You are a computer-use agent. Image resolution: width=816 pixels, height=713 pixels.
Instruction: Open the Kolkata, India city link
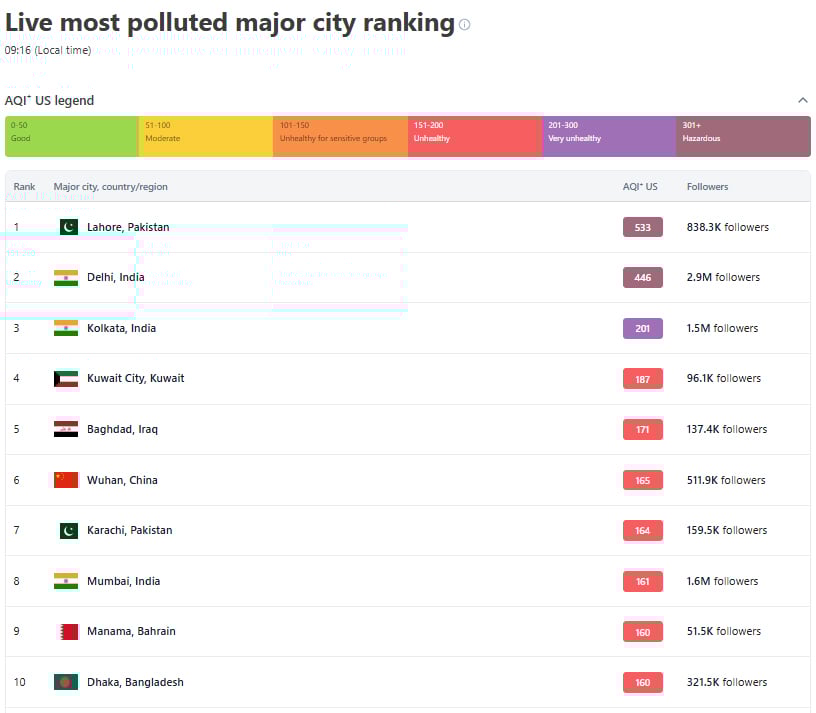[x=121, y=328]
